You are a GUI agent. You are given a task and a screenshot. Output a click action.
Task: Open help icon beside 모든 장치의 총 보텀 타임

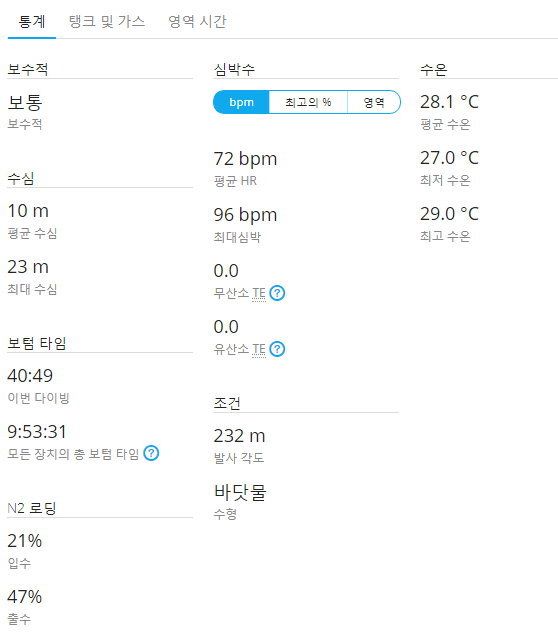point(151,453)
